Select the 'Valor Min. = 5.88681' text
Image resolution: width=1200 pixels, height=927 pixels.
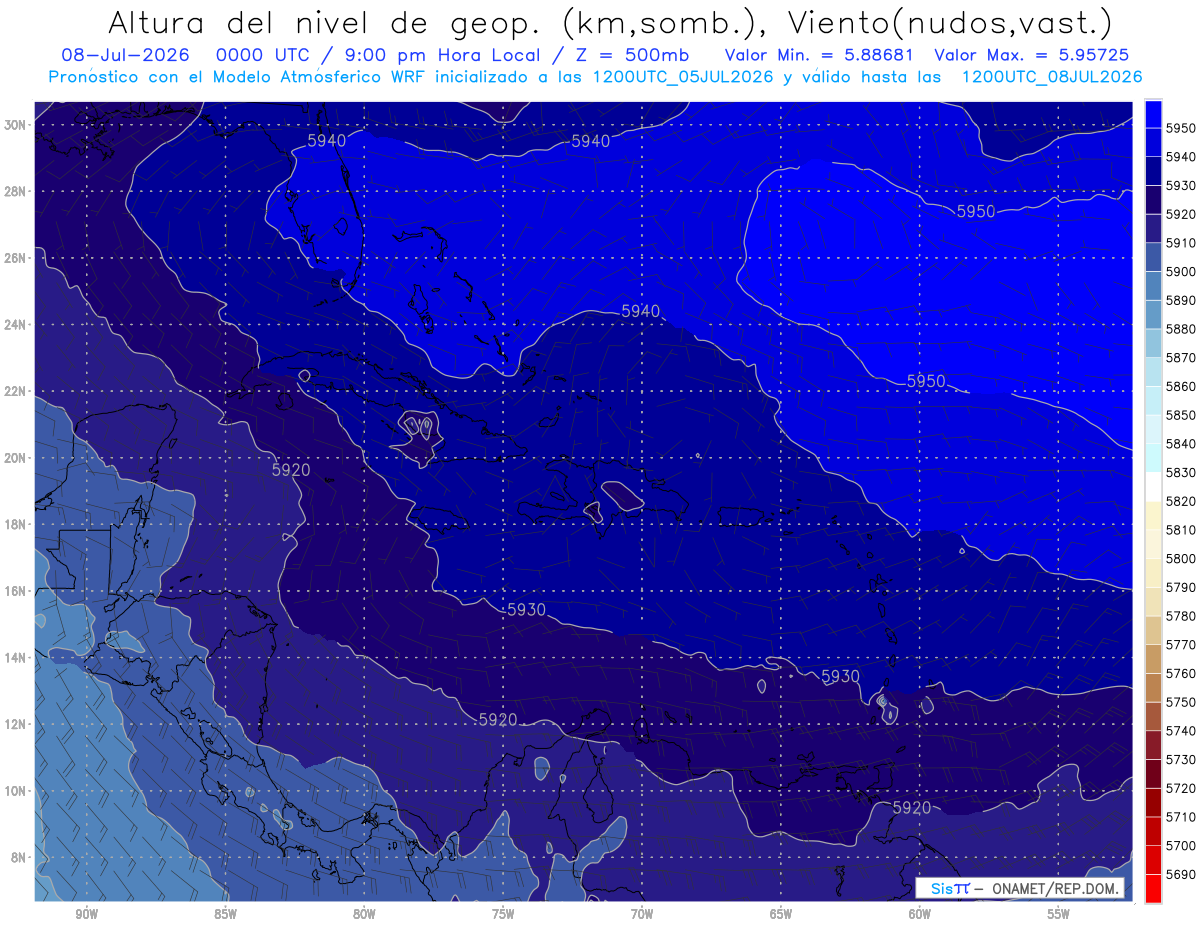pyautogui.click(x=821, y=56)
